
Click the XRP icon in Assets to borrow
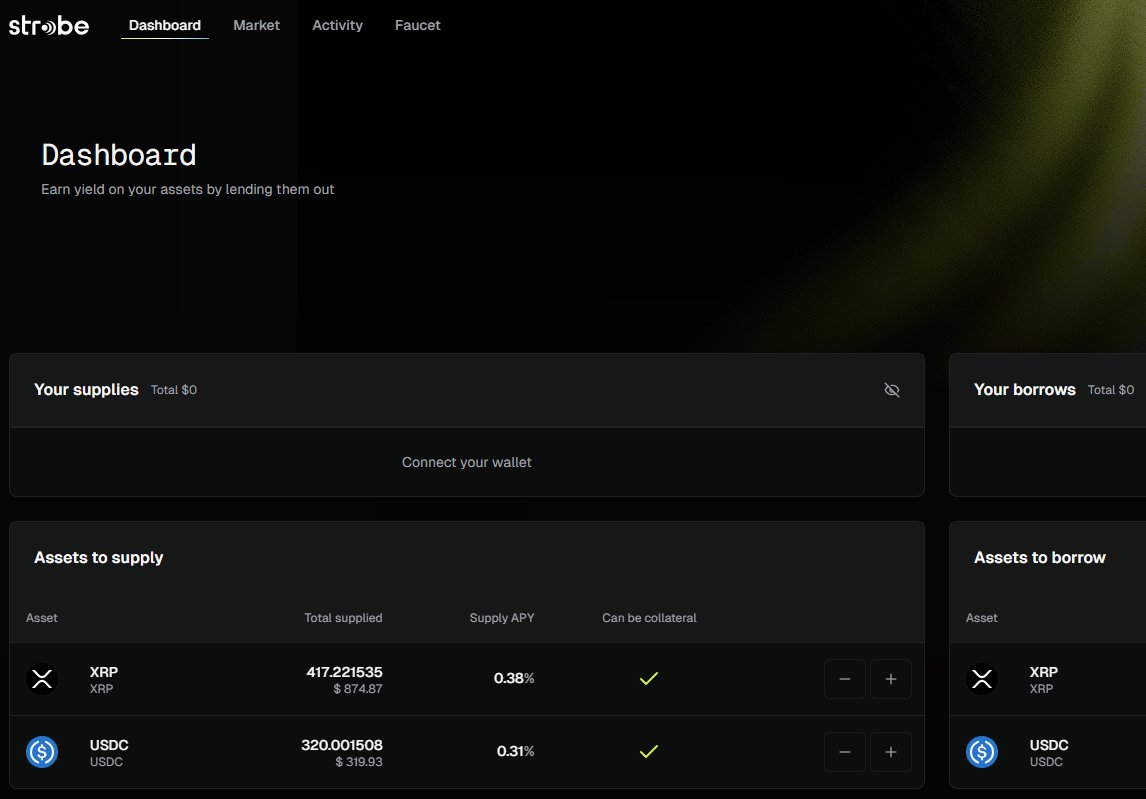coord(982,678)
